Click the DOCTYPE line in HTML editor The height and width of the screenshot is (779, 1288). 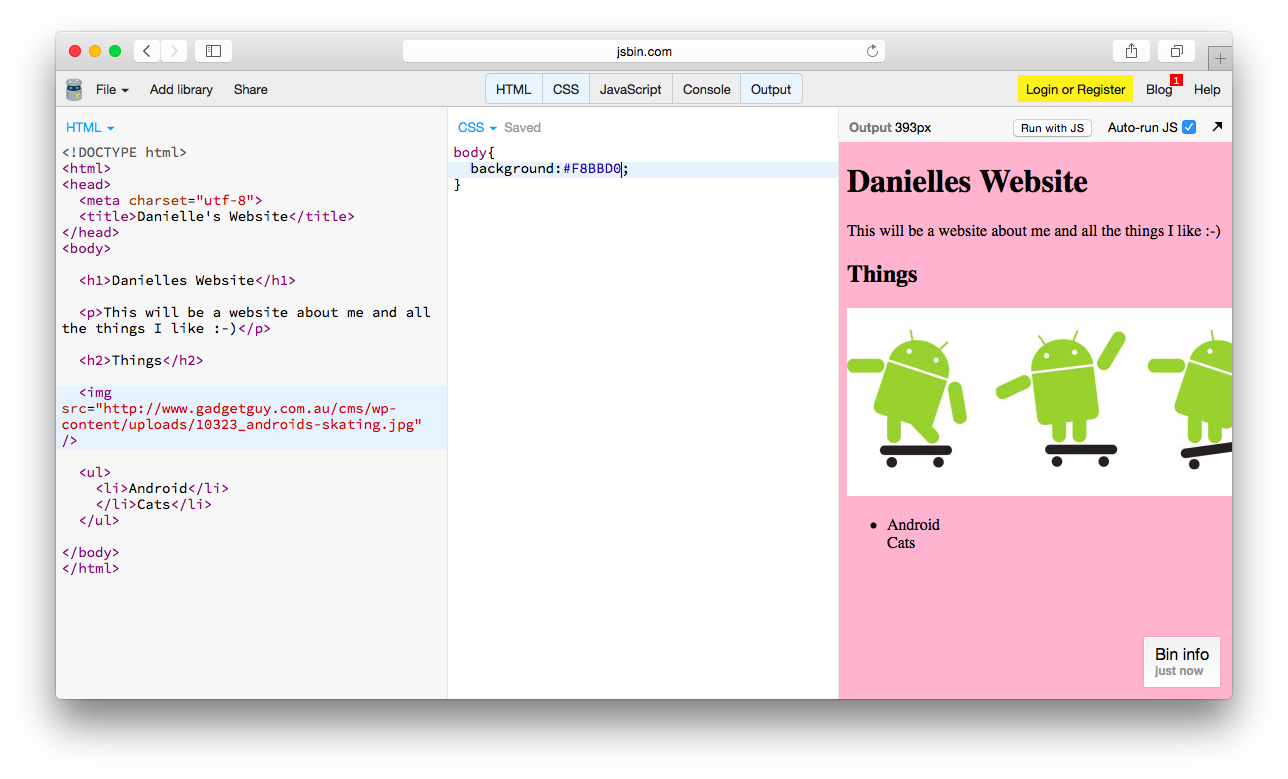pos(124,152)
